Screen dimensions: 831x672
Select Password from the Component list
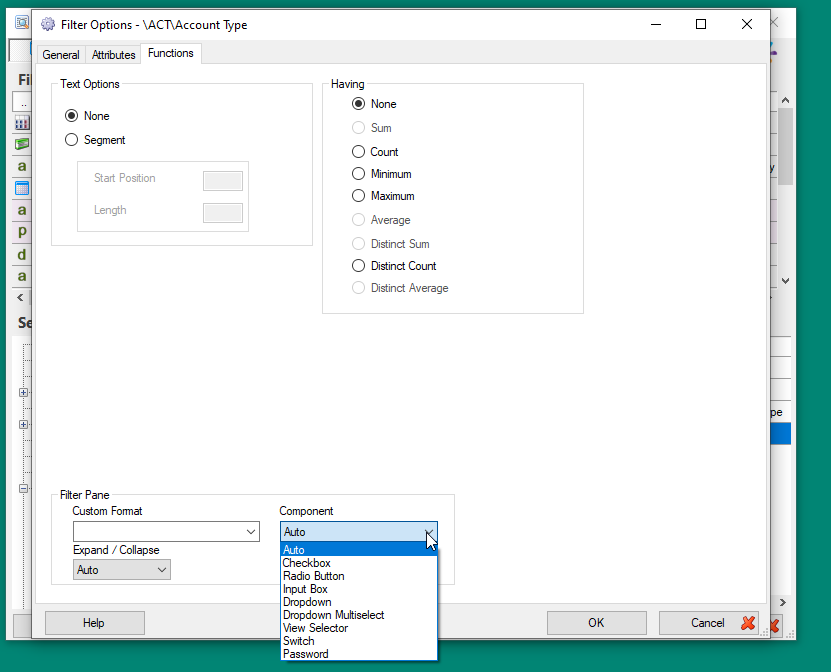pyautogui.click(x=359, y=654)
